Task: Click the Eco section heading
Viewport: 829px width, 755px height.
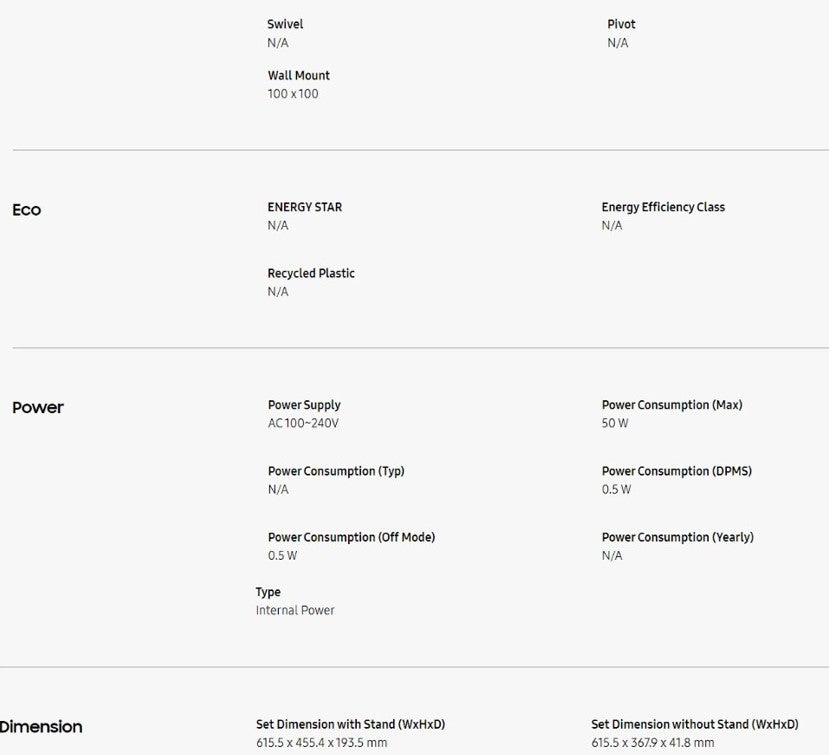Action: (27, 210)
